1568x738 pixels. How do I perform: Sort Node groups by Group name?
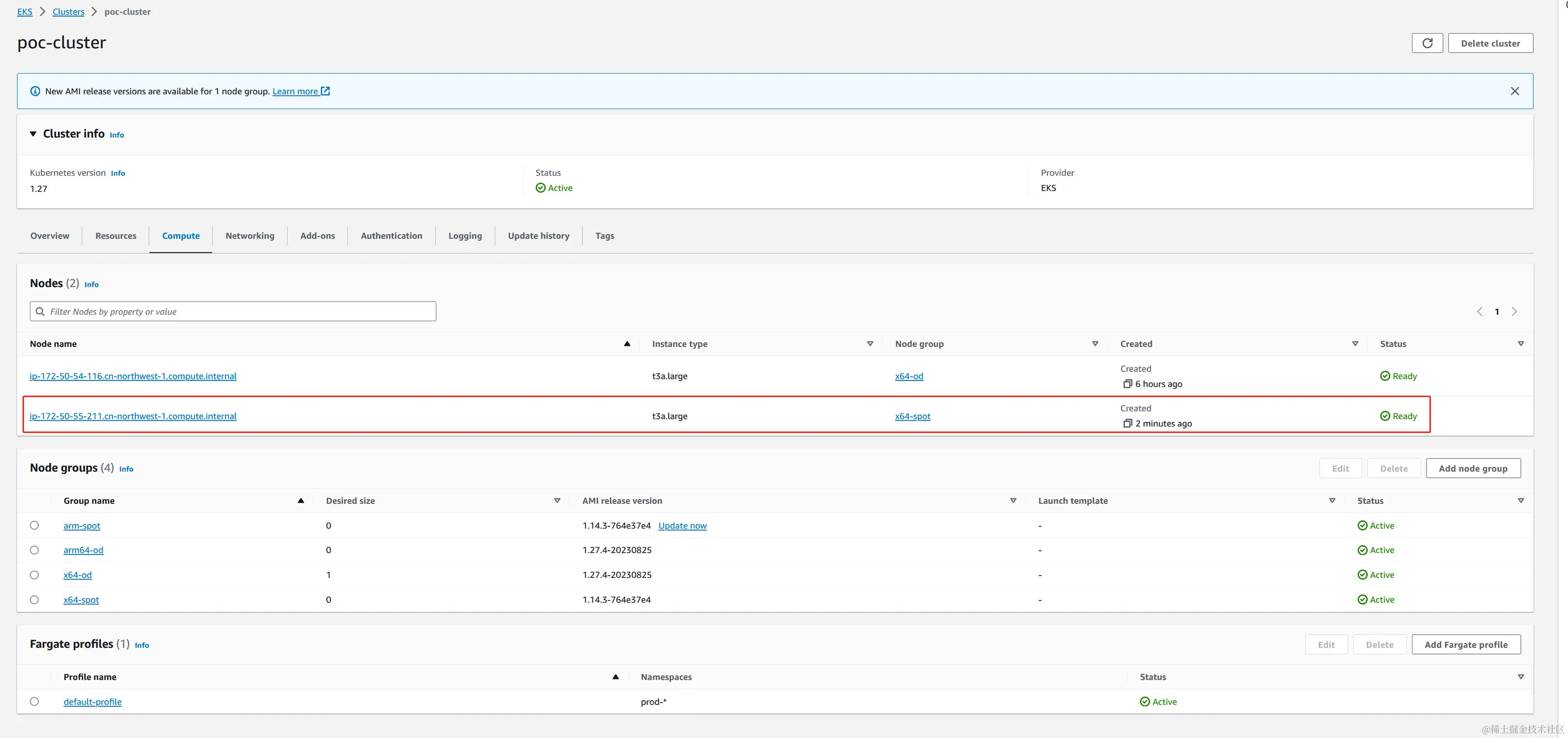(301, 501)
